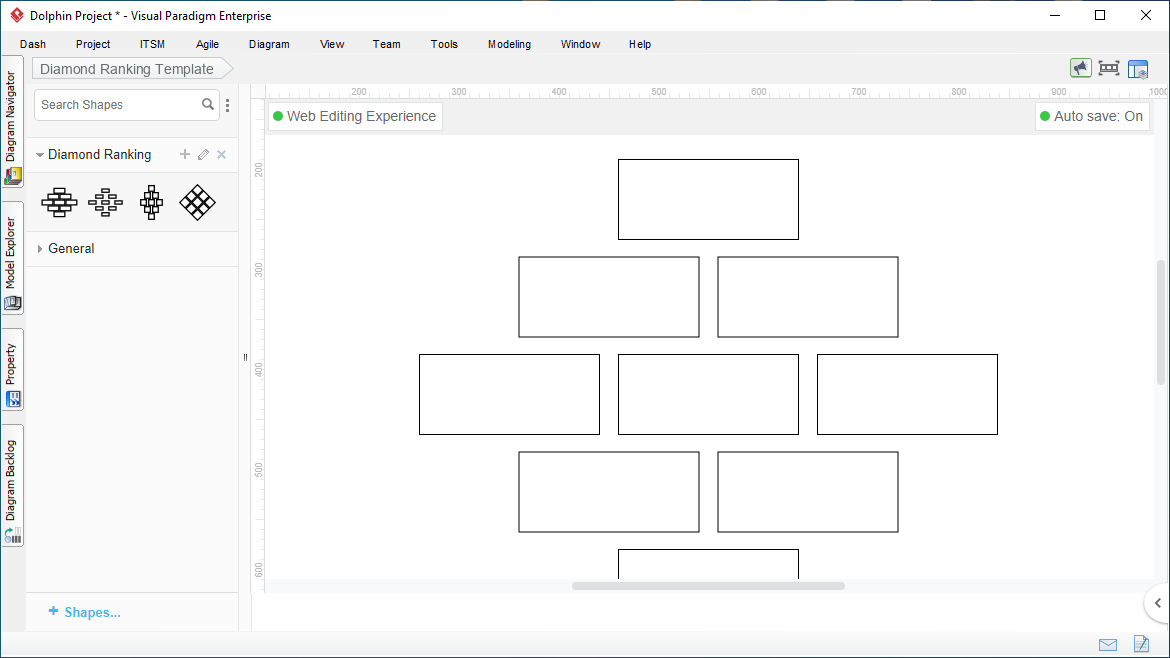Select the left rectangle in second row
The height and width of the screenshot is (658, 1170).
[609, 297]
